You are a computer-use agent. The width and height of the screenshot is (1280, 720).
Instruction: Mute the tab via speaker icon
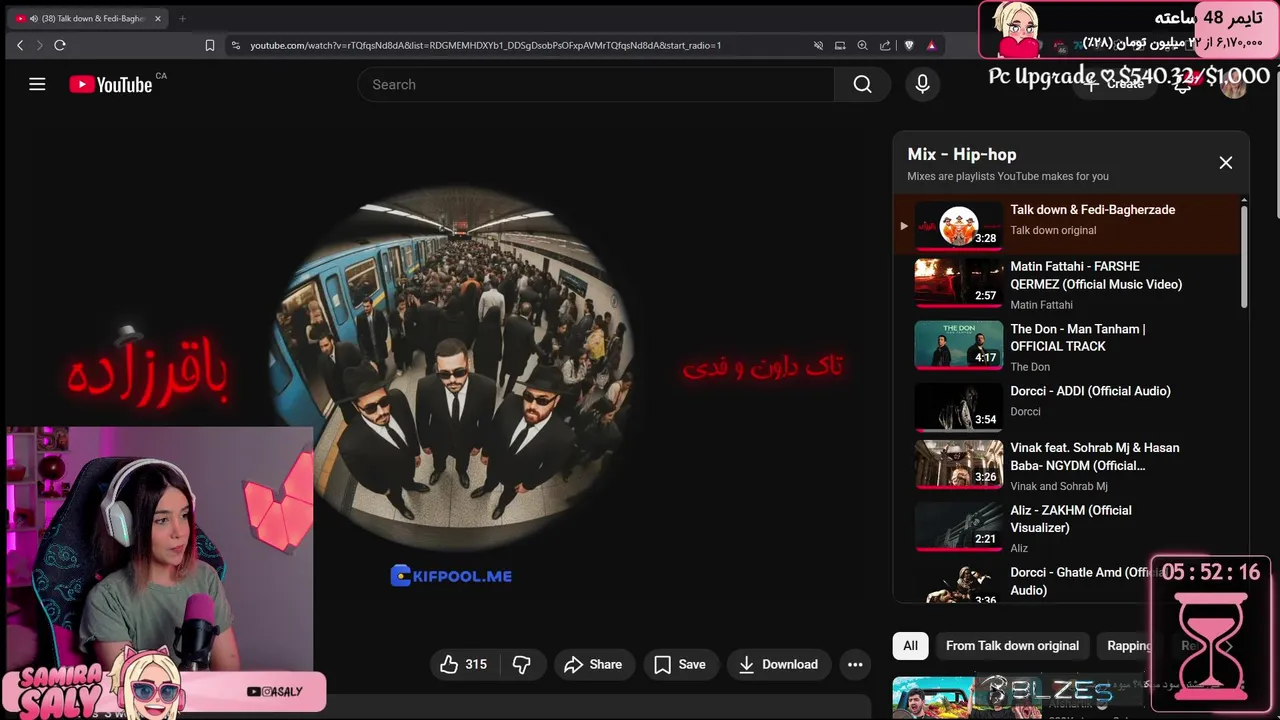tap(33, 18)
